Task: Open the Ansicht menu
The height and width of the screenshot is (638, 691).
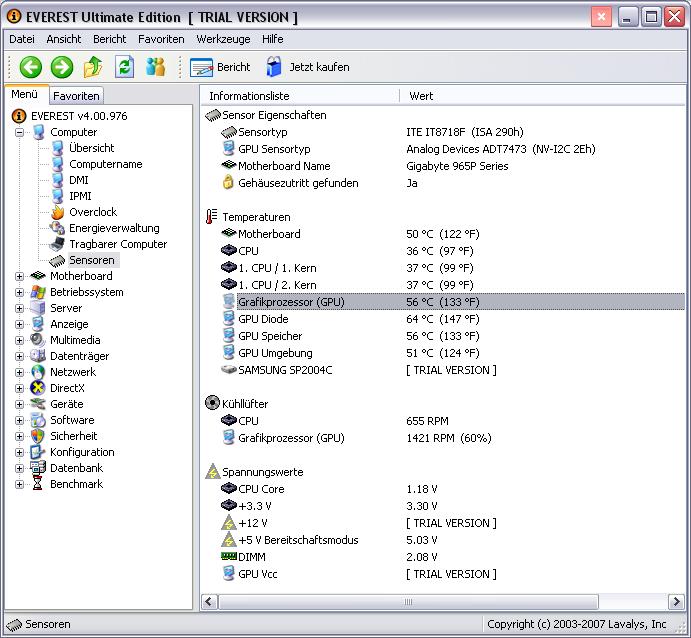Action: [63, 39]
